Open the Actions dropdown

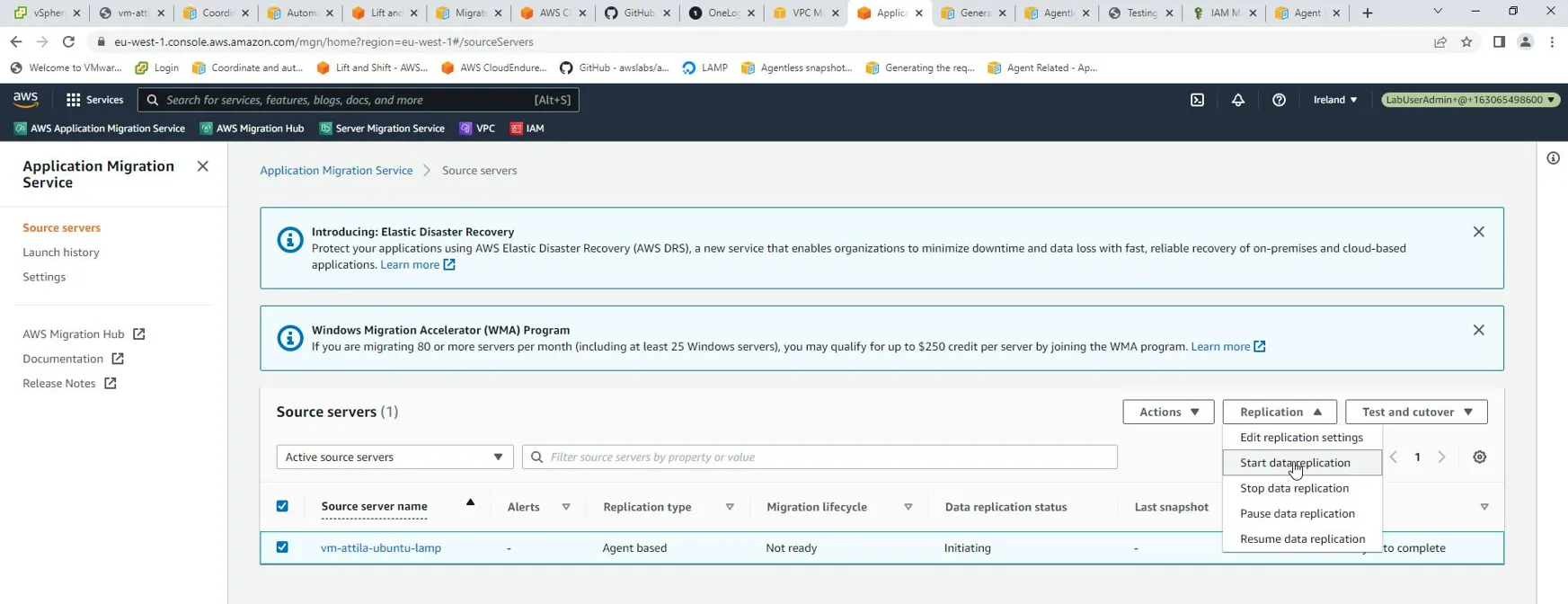click(x=1168, y=412)
